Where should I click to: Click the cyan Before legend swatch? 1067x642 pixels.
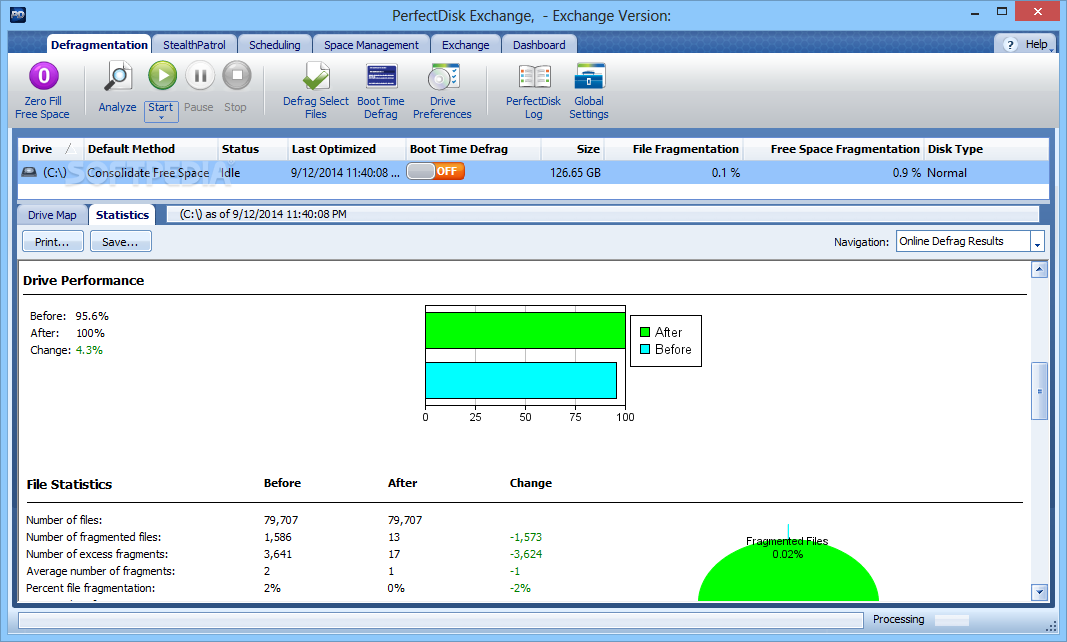645,349
